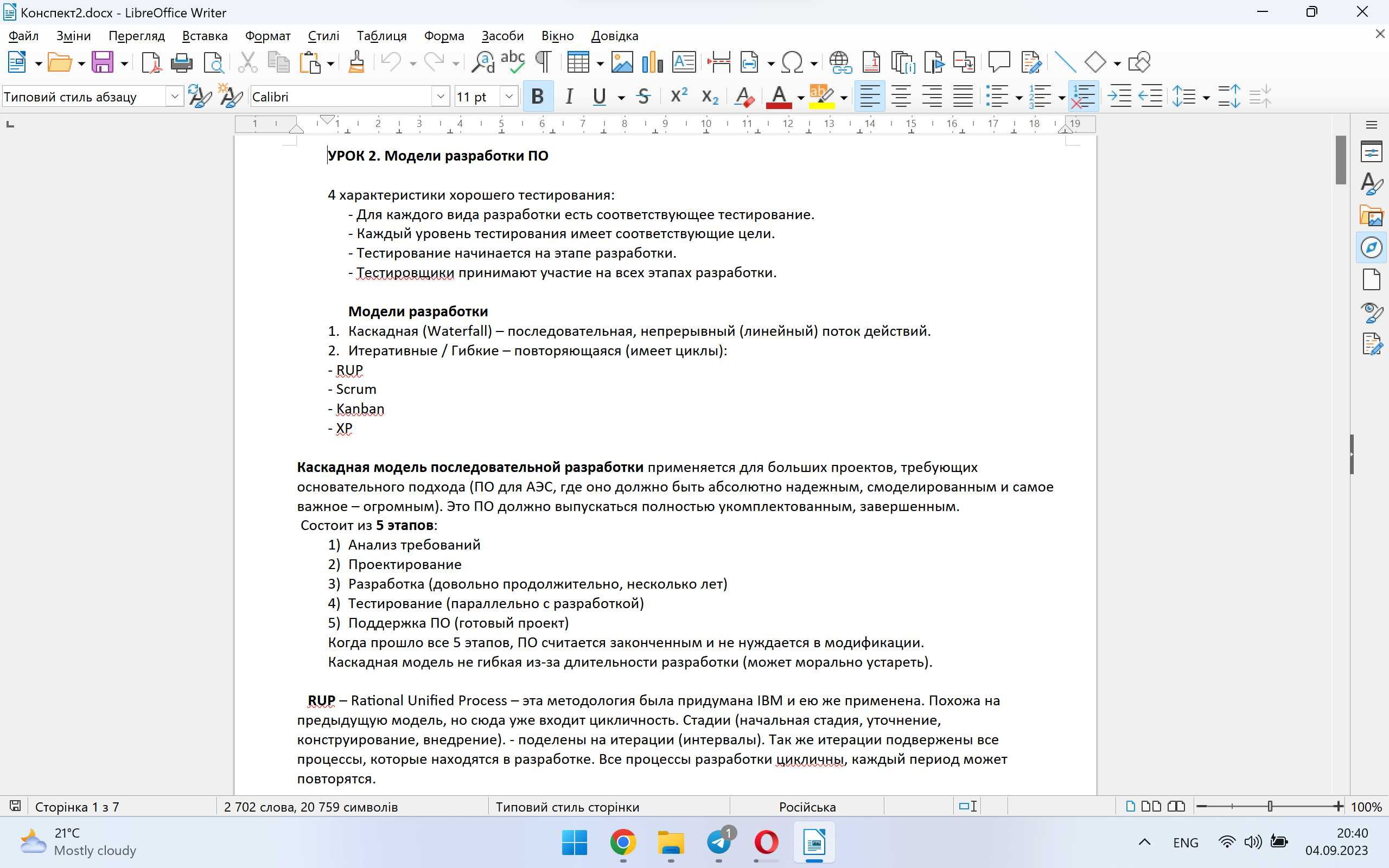The height and width of the screenshot is (868, 1389).
Task: Open the line spacing dropdown arrow
Action: point(1206,98)
